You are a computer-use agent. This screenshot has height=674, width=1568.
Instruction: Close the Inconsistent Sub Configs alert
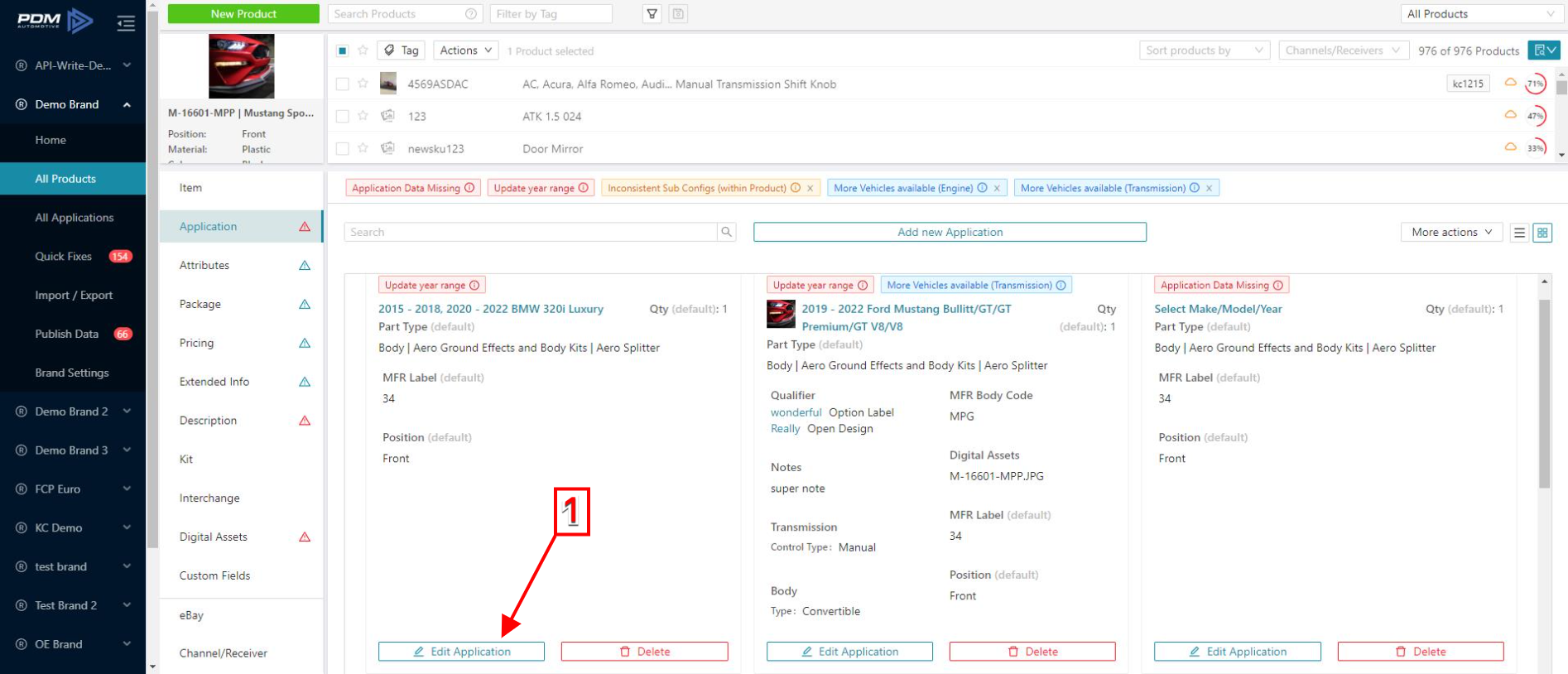[810, 189]
